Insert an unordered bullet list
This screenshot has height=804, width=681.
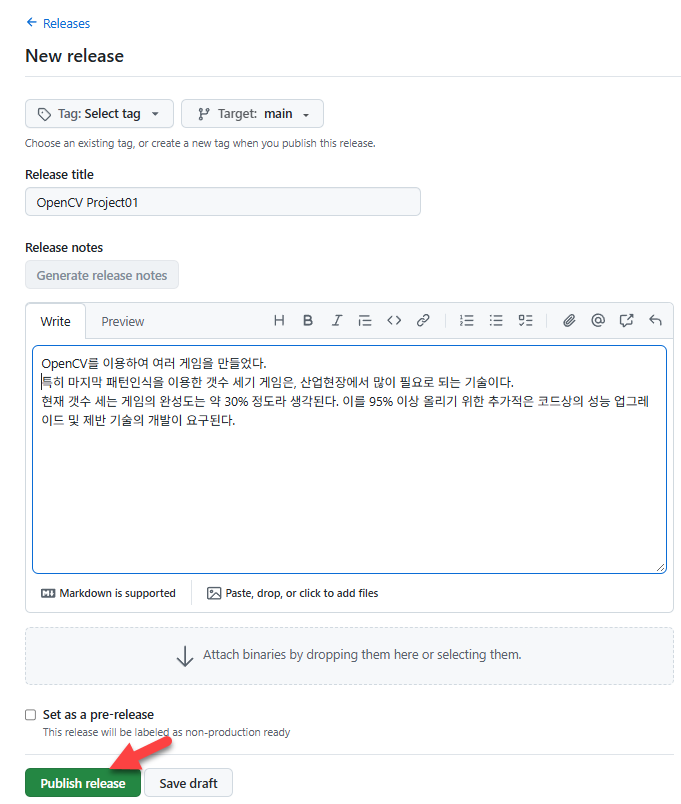click(496, 321)
